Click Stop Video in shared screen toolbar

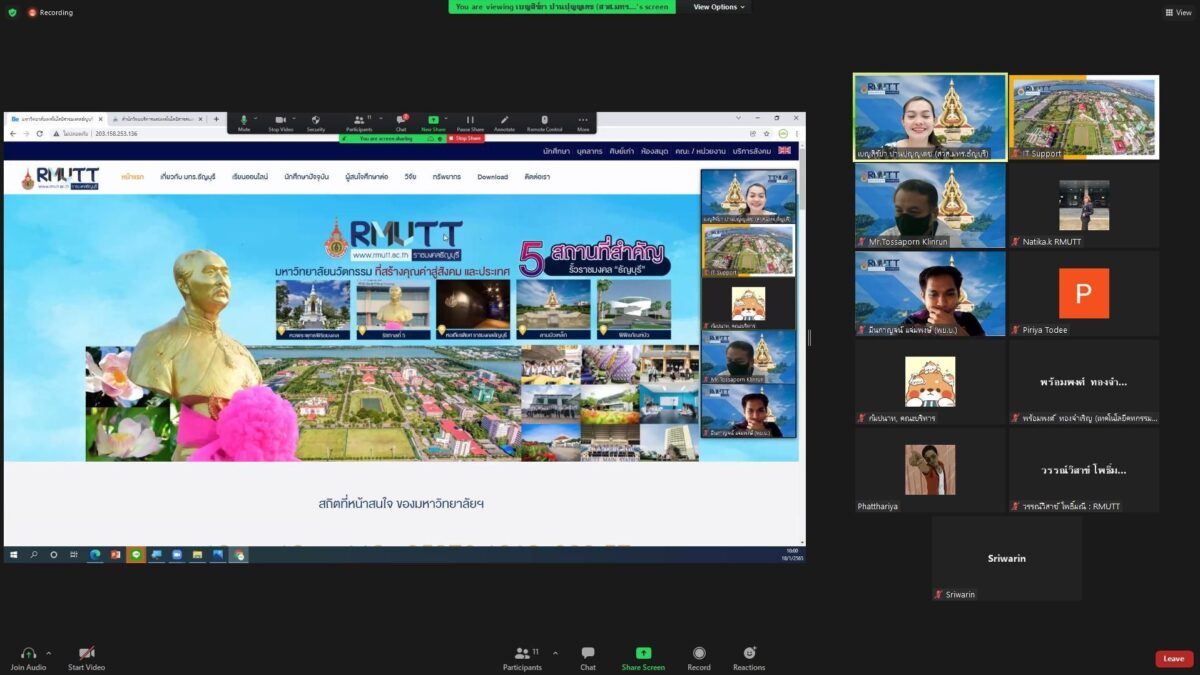tap(281, 123)
